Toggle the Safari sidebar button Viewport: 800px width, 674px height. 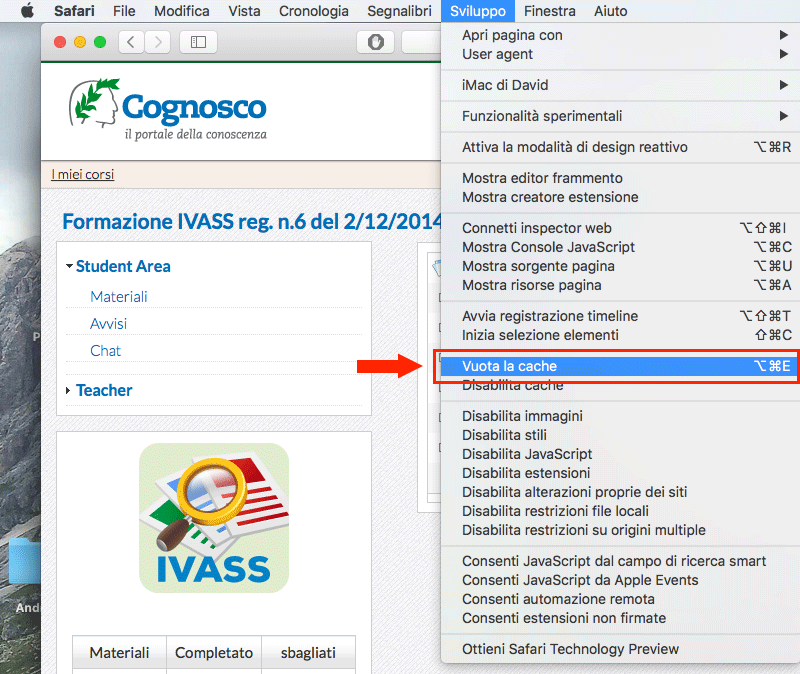click(198, 42)
